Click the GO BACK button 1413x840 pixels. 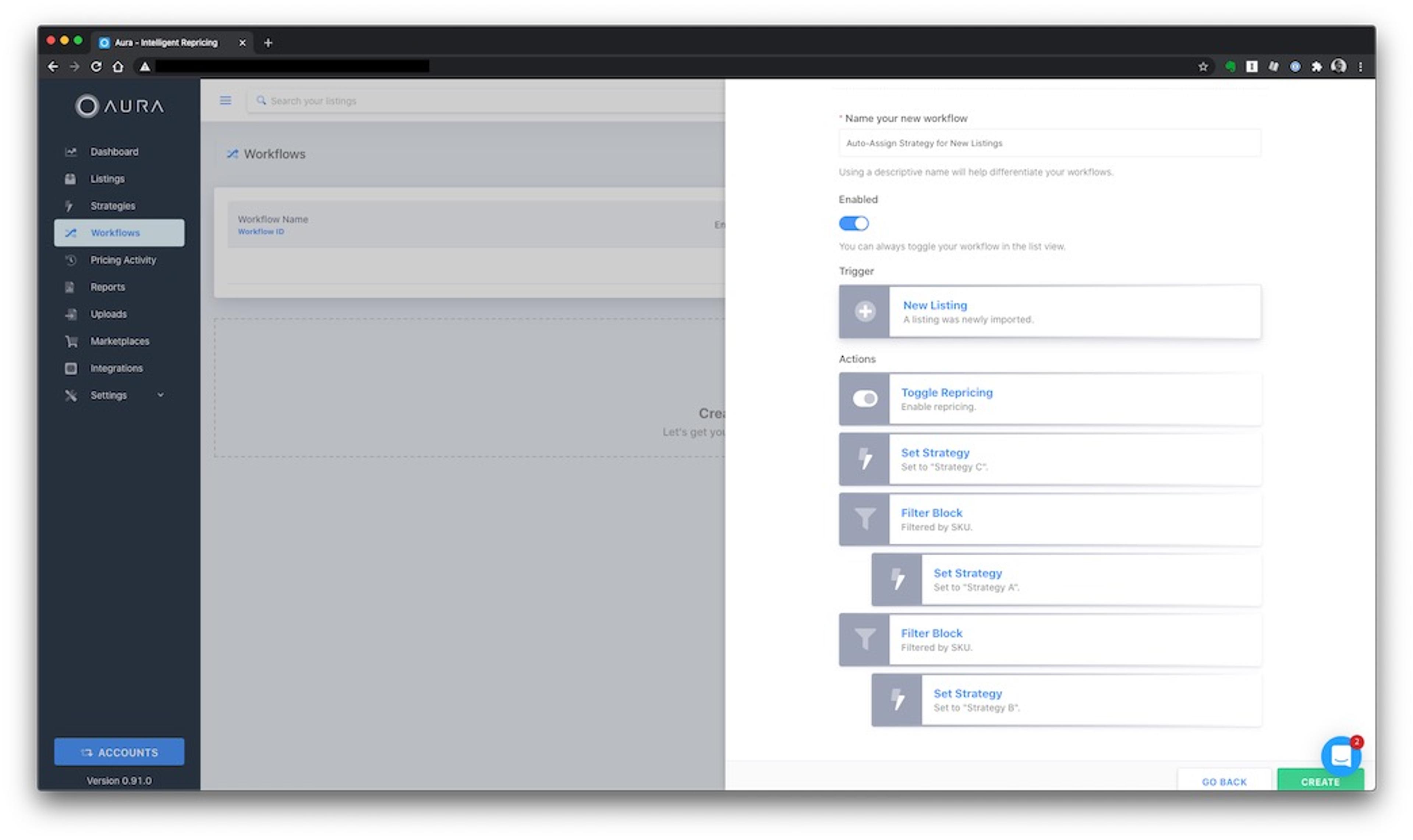click(x=1224, y=782)
